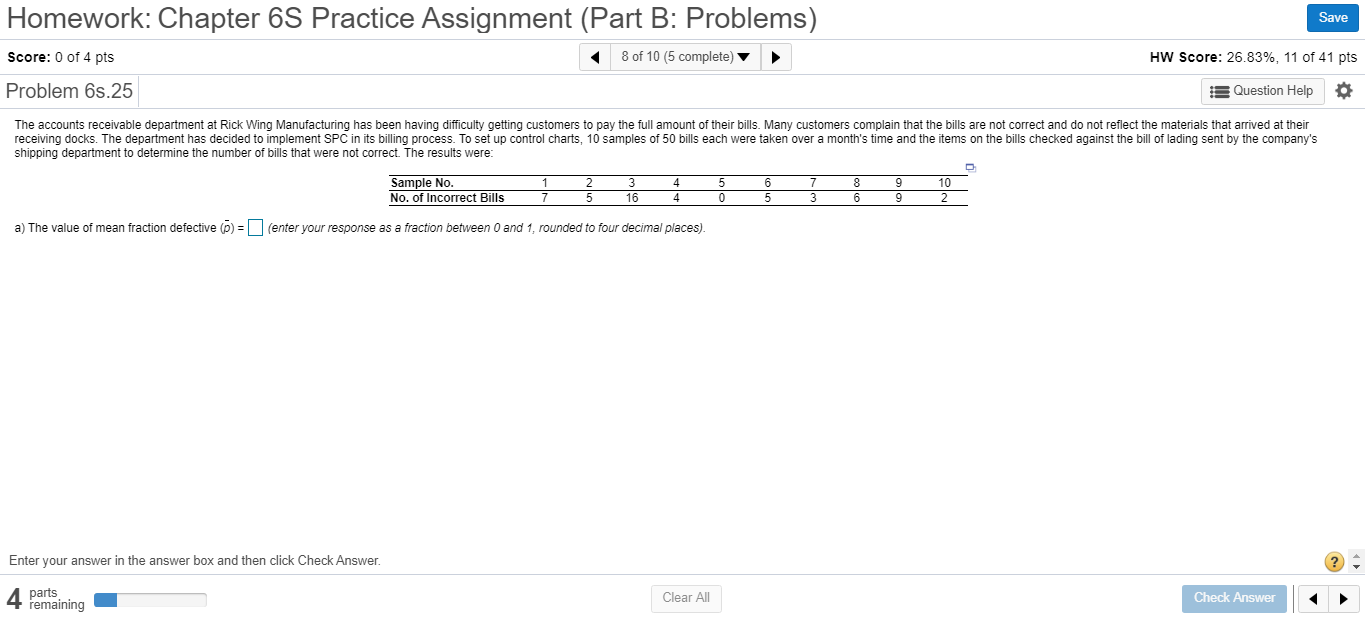
Task: Click the mean fraction defective answer box
Action: (x=255, y=227)
